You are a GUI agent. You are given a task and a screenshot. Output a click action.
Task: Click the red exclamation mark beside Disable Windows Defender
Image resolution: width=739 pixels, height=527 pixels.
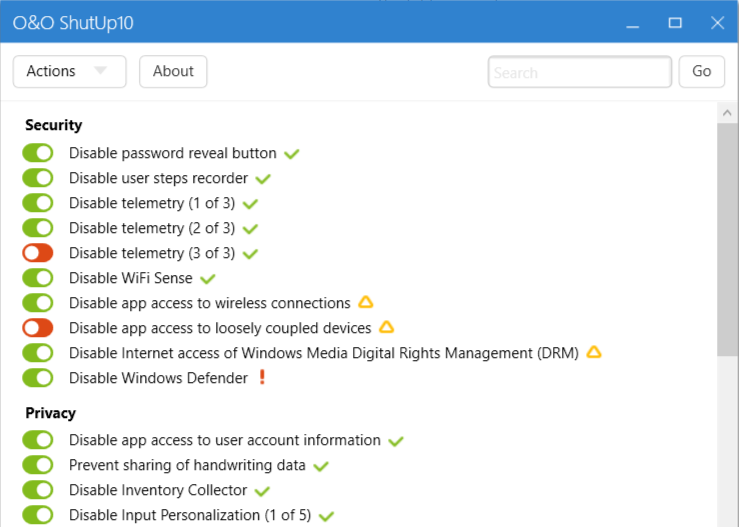(x=263, y=377)
